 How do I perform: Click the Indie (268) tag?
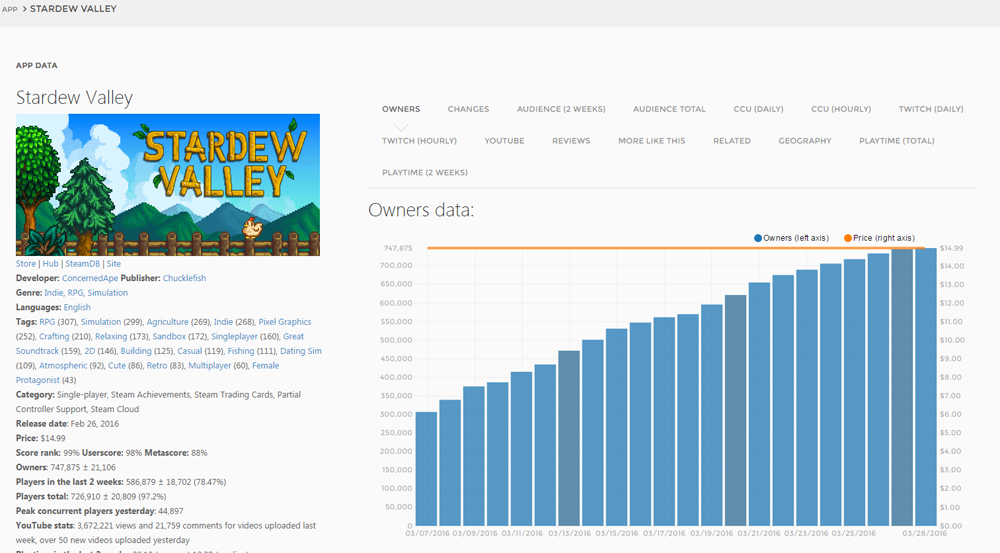pos(223,322)
